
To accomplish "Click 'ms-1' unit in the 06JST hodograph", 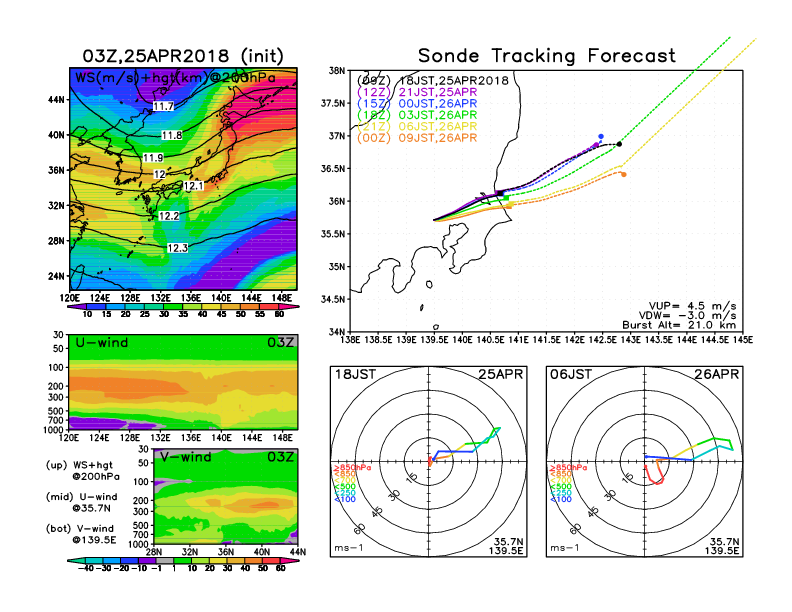I will 565,548.
